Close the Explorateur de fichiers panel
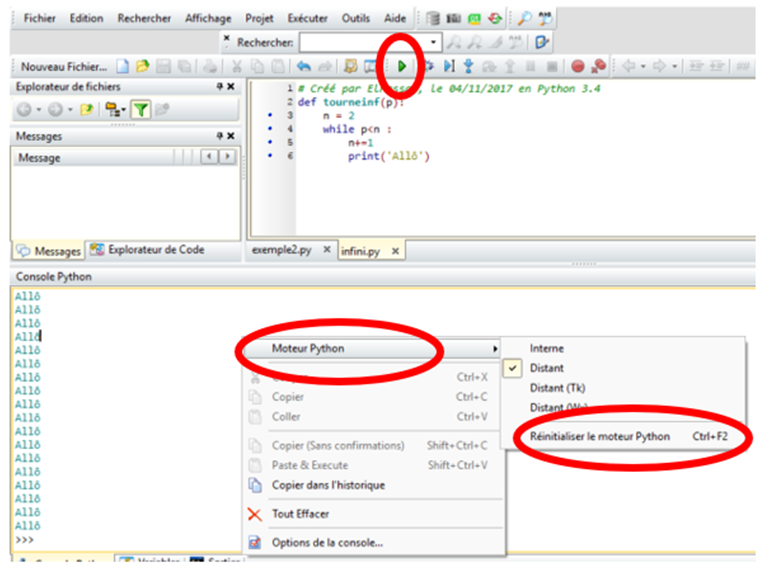 [231, 87]
